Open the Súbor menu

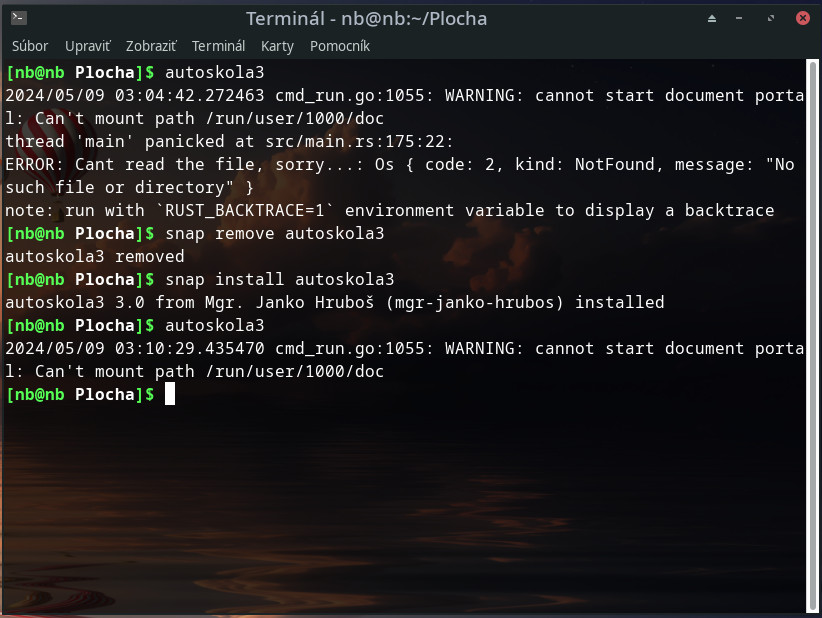(x=30, y=46)
